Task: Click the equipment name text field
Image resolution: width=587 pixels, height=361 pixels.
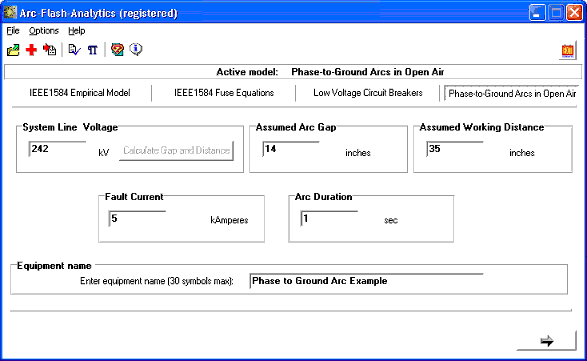Action: (367, 281)
